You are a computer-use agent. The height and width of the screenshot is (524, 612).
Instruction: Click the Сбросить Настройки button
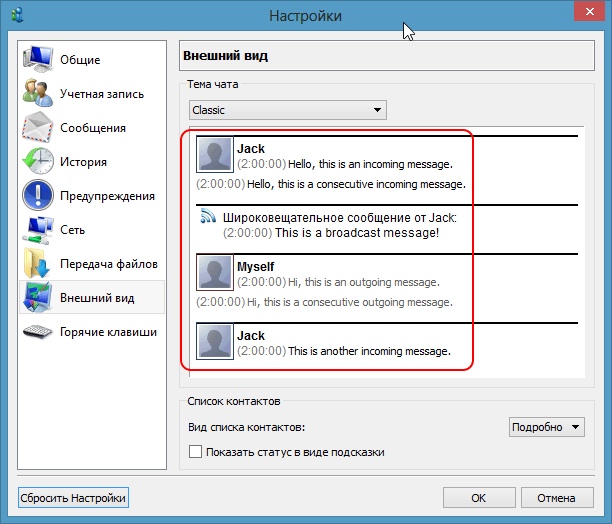(74, 498)
